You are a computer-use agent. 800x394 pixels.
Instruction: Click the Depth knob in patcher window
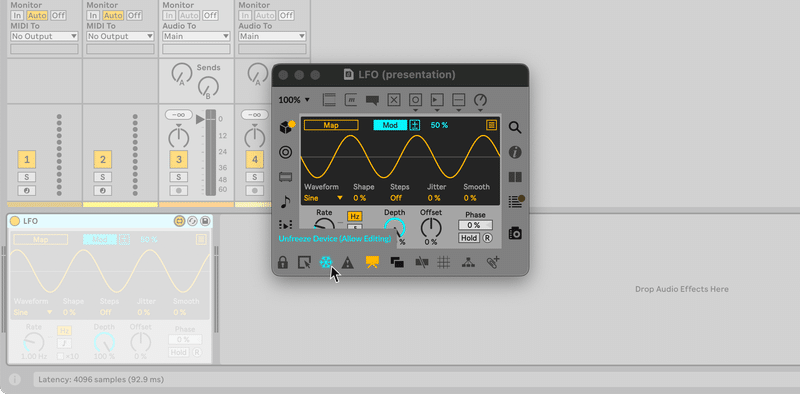coord(394,228)
